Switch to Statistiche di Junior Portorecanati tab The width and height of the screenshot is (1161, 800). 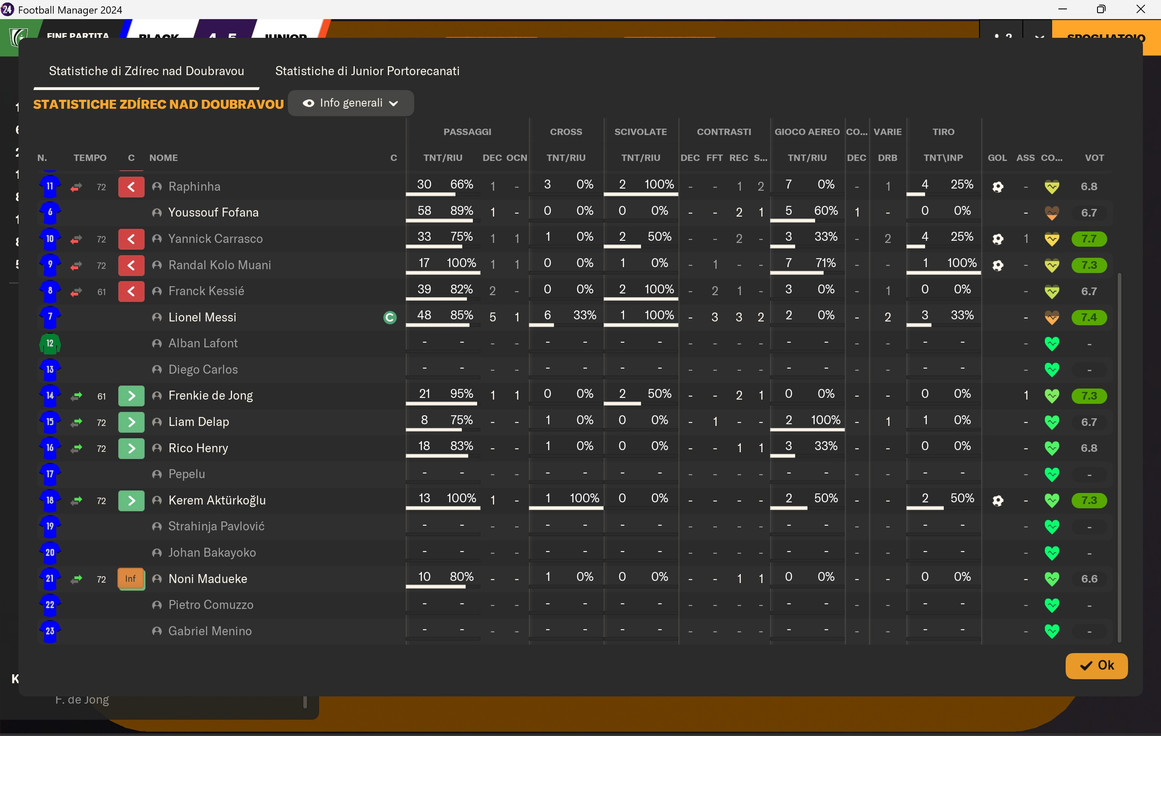pos(367,71)
